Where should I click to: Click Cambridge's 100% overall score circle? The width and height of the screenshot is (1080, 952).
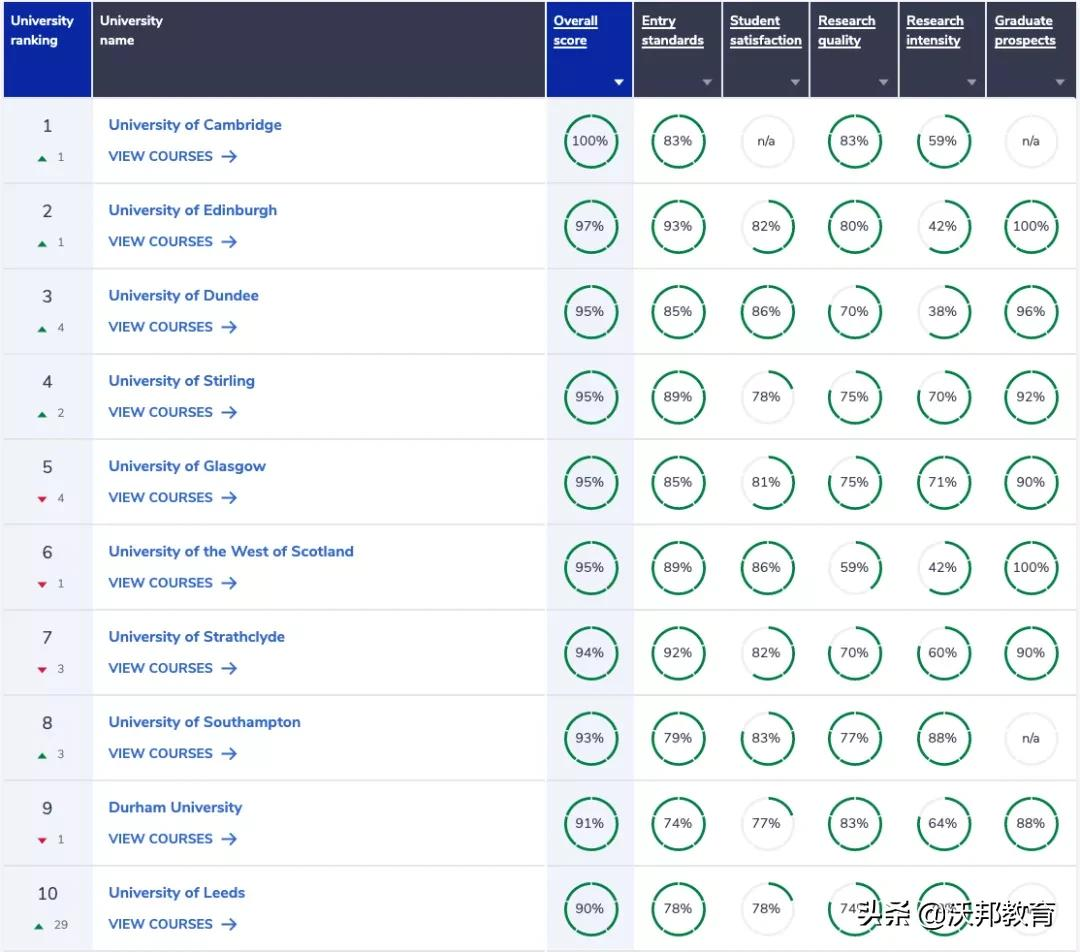click(590, 141)
